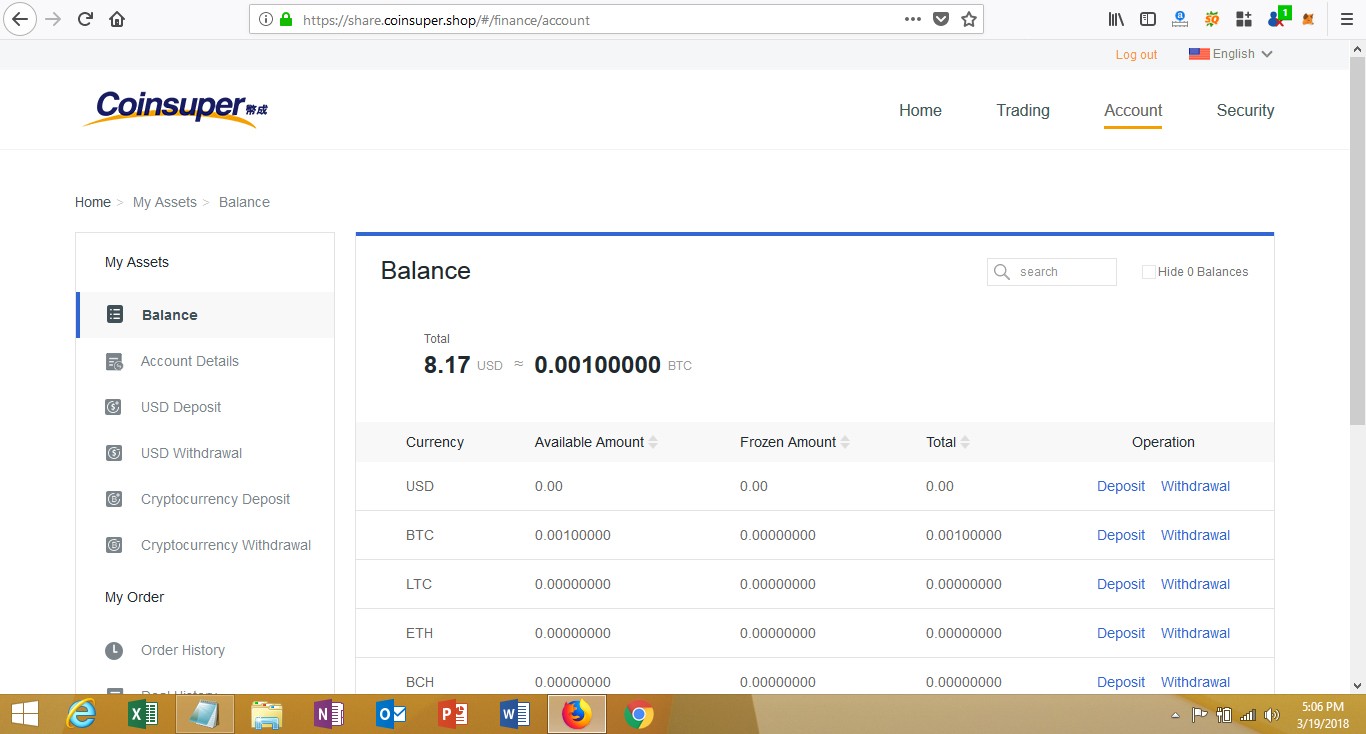Toggle the Firefox sidebar icon

pos(1148,19)
